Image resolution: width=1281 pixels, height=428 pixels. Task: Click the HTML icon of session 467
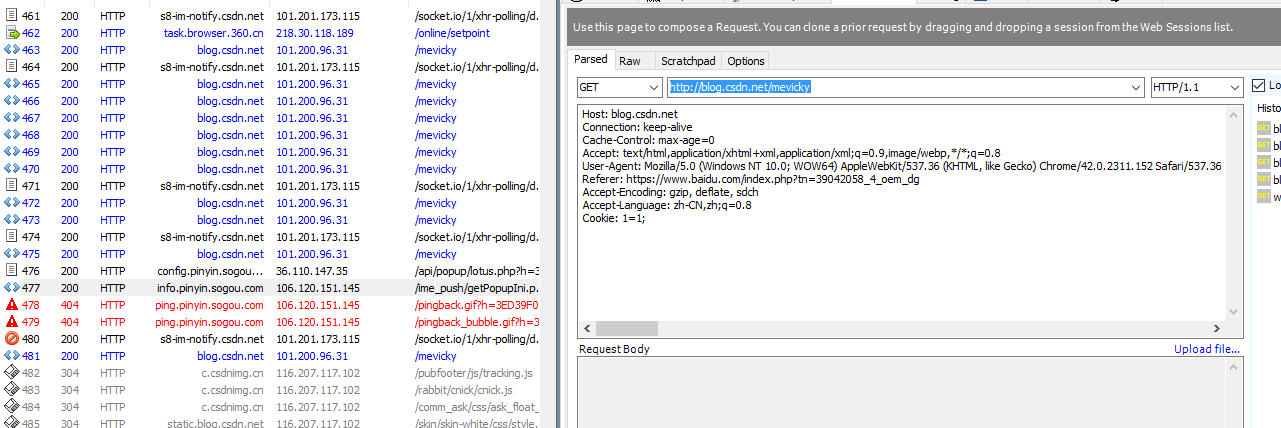click(x=11, y=118)
